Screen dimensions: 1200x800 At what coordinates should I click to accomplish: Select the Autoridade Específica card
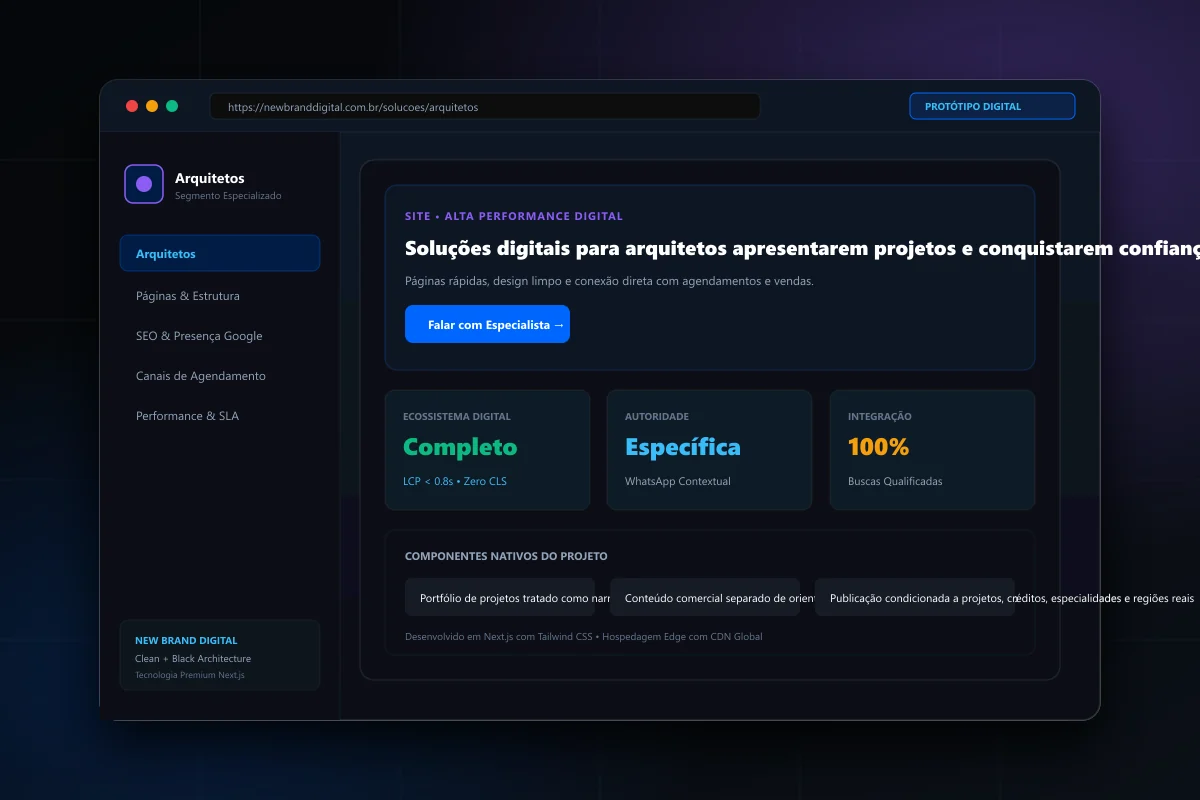coord(709,450)
